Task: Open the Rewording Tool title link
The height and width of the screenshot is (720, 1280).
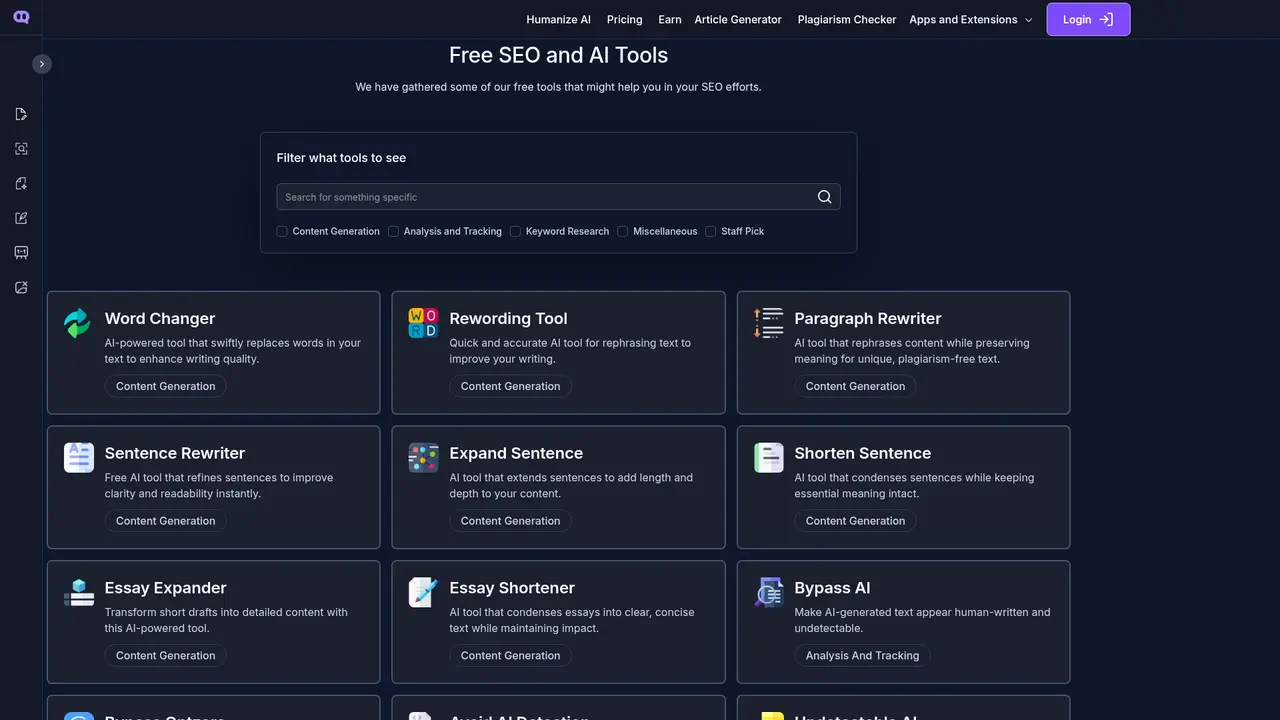Action: (508, 318)
